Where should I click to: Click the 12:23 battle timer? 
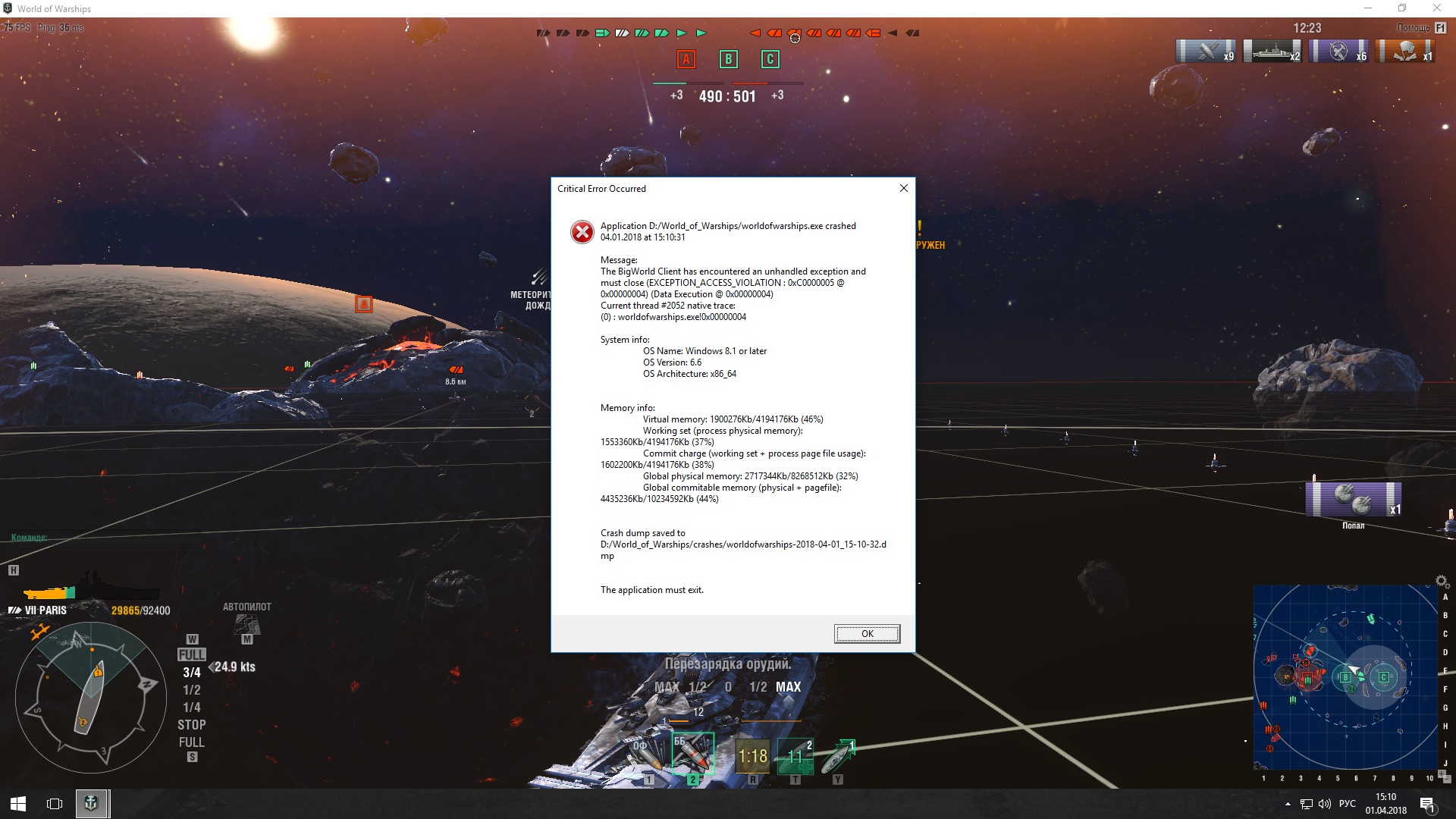(1307, 28)
